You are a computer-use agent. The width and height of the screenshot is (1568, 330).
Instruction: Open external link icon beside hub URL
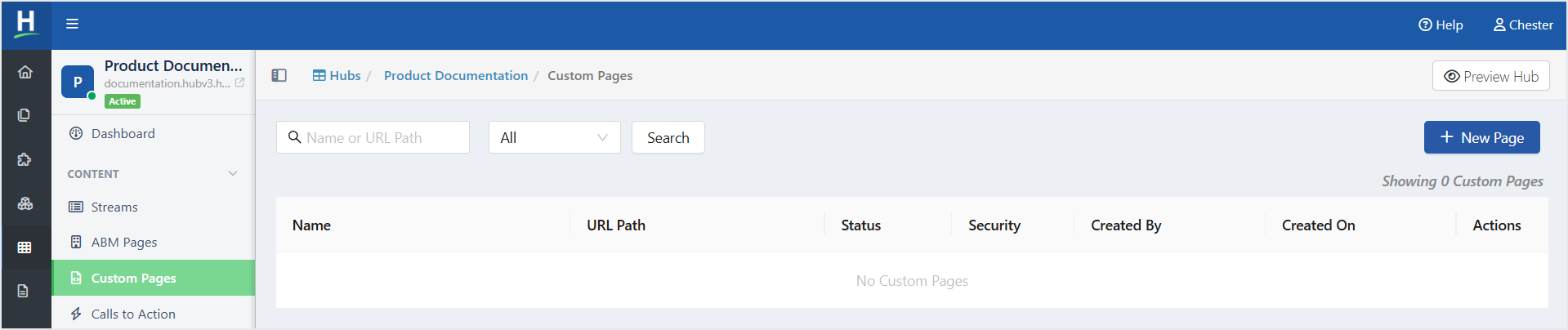[239, 82]
